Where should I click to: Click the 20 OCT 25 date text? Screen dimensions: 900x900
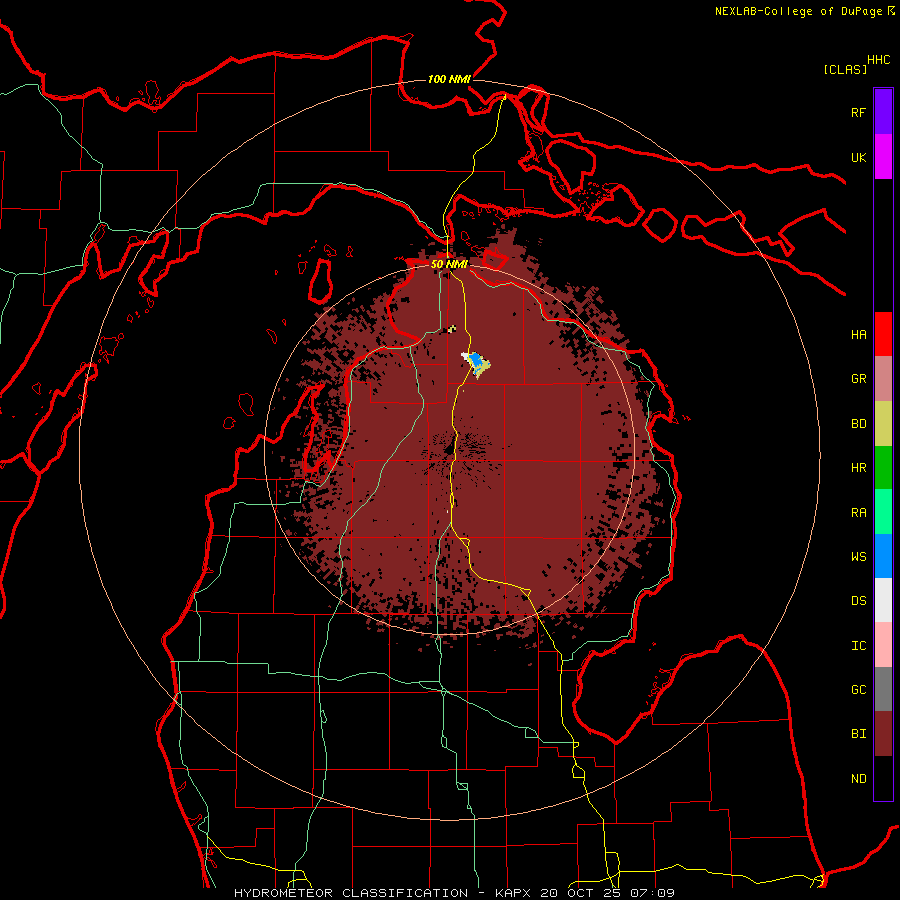[x=581, y=893]
